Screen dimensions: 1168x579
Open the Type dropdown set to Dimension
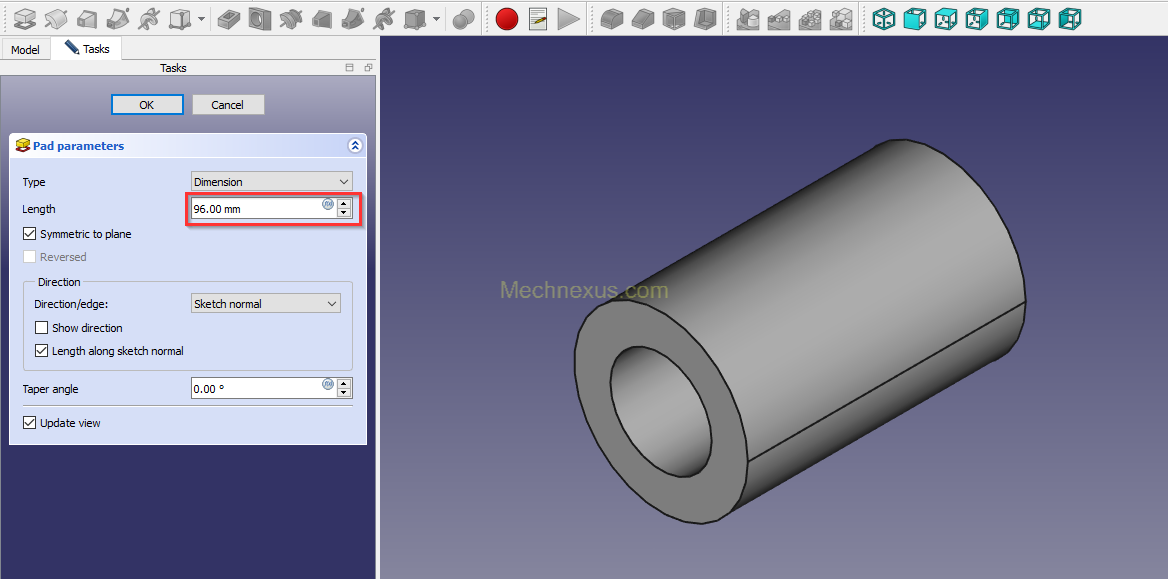[271, 182]
